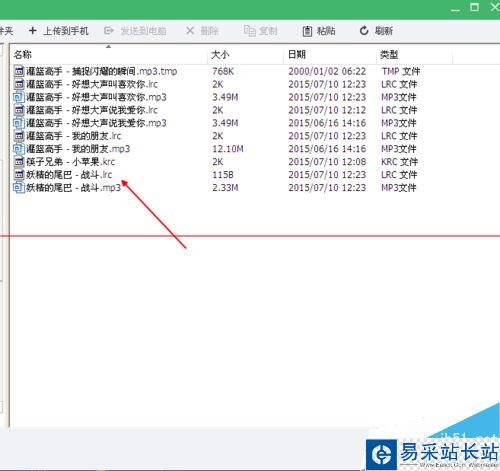The height and width of the screenshot is (471, 500).
Task: Click audio icon of 好想大声说我爱你.mp3
Action: pos(19,123)
